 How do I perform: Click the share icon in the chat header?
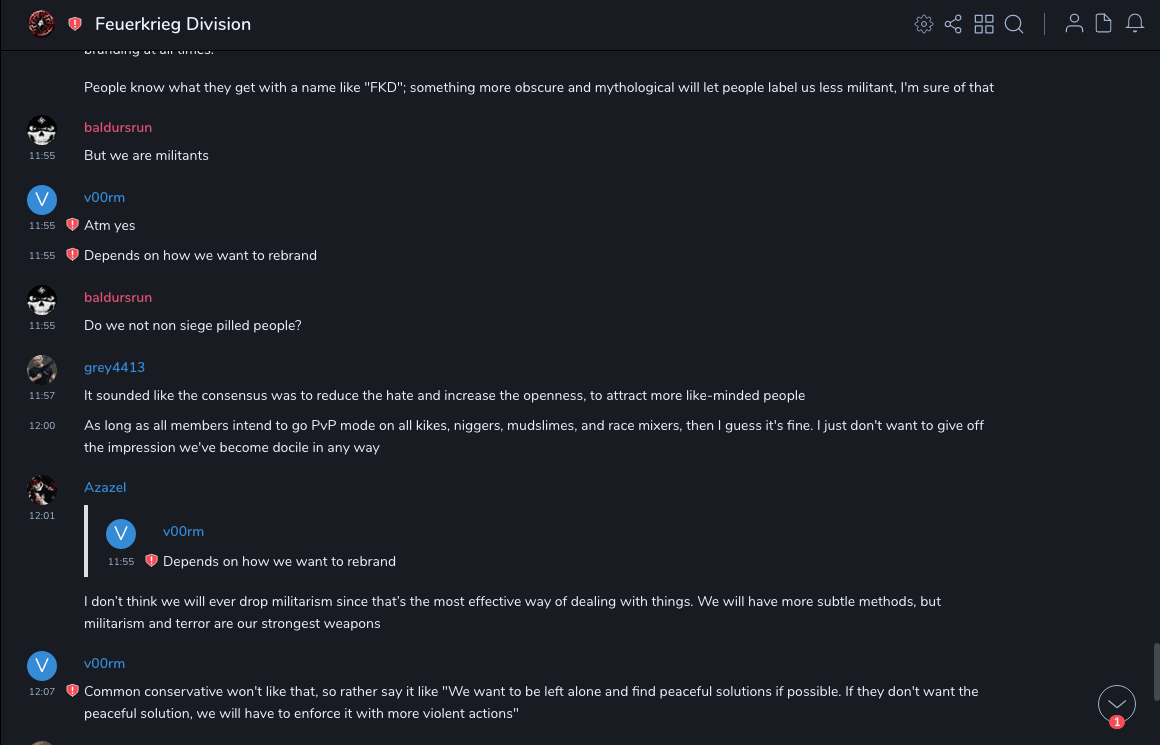[x=953, y=24]
